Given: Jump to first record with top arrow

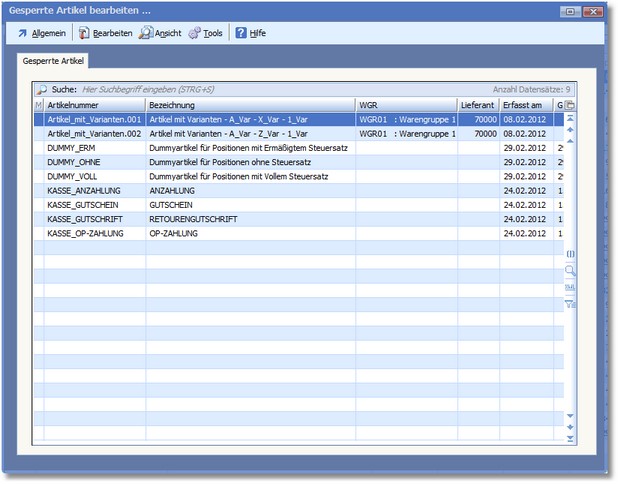Looking at the screenshot, I should click(570, 118).
